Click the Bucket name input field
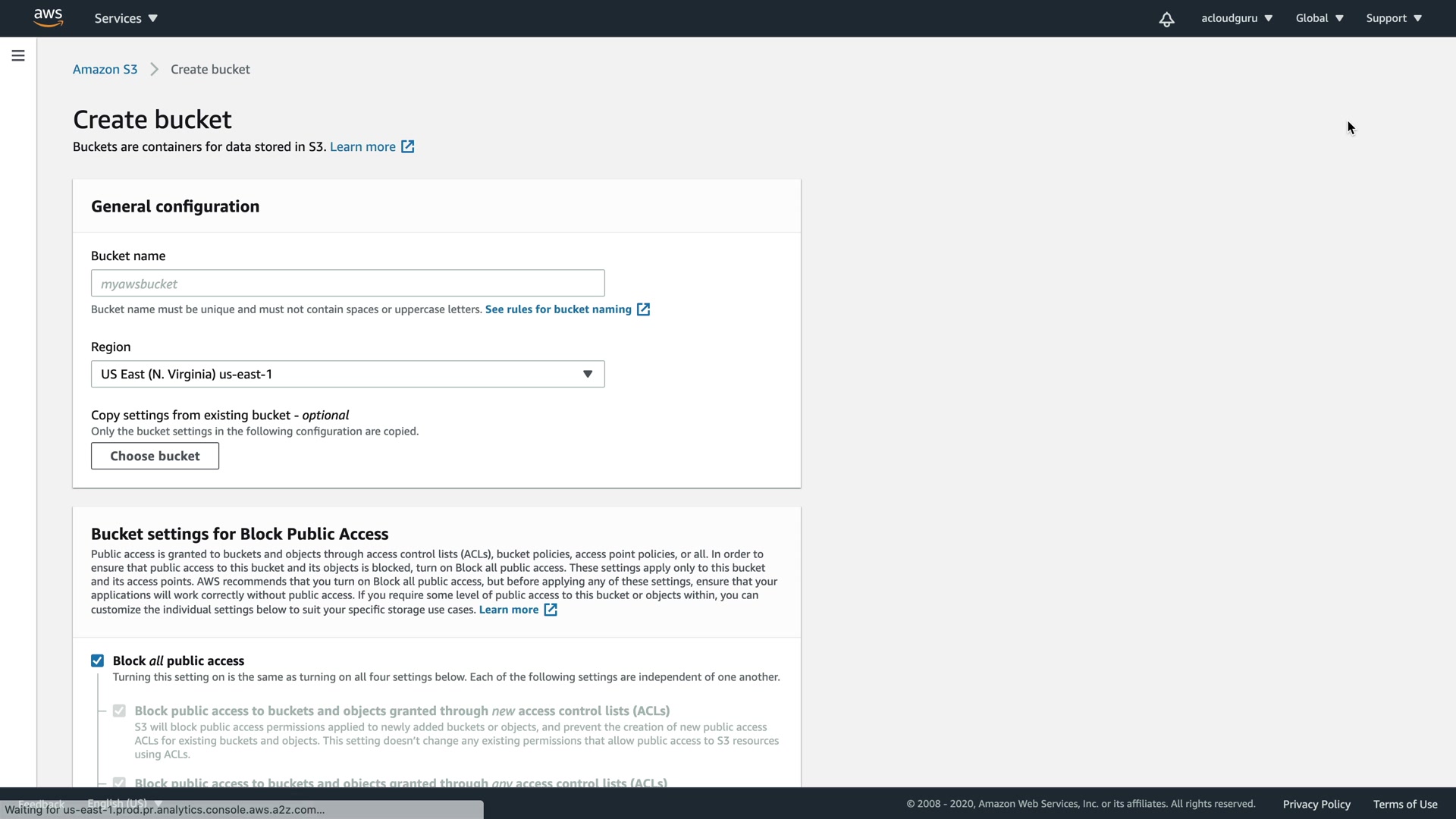This screenshot has width=1456, height=819. [347, 284]
